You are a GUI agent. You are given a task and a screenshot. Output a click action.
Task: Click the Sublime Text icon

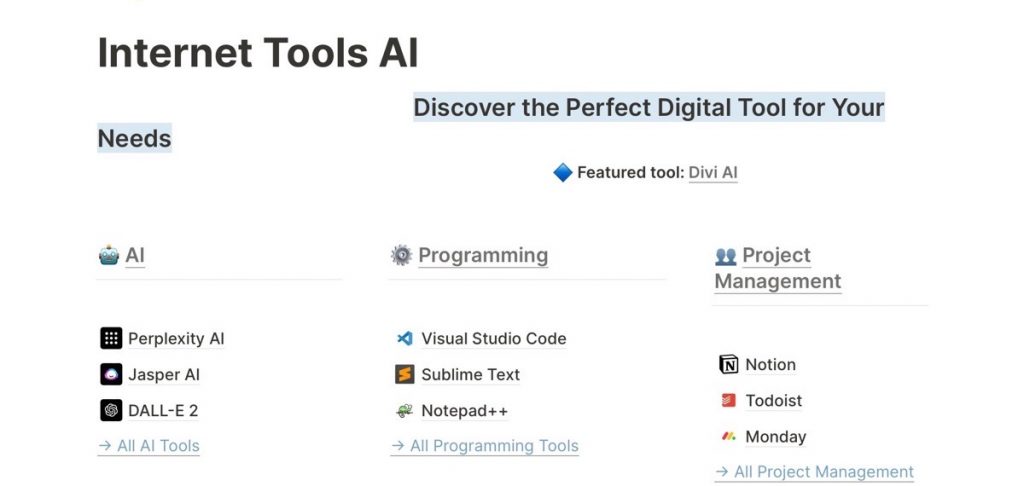[404, 374]
